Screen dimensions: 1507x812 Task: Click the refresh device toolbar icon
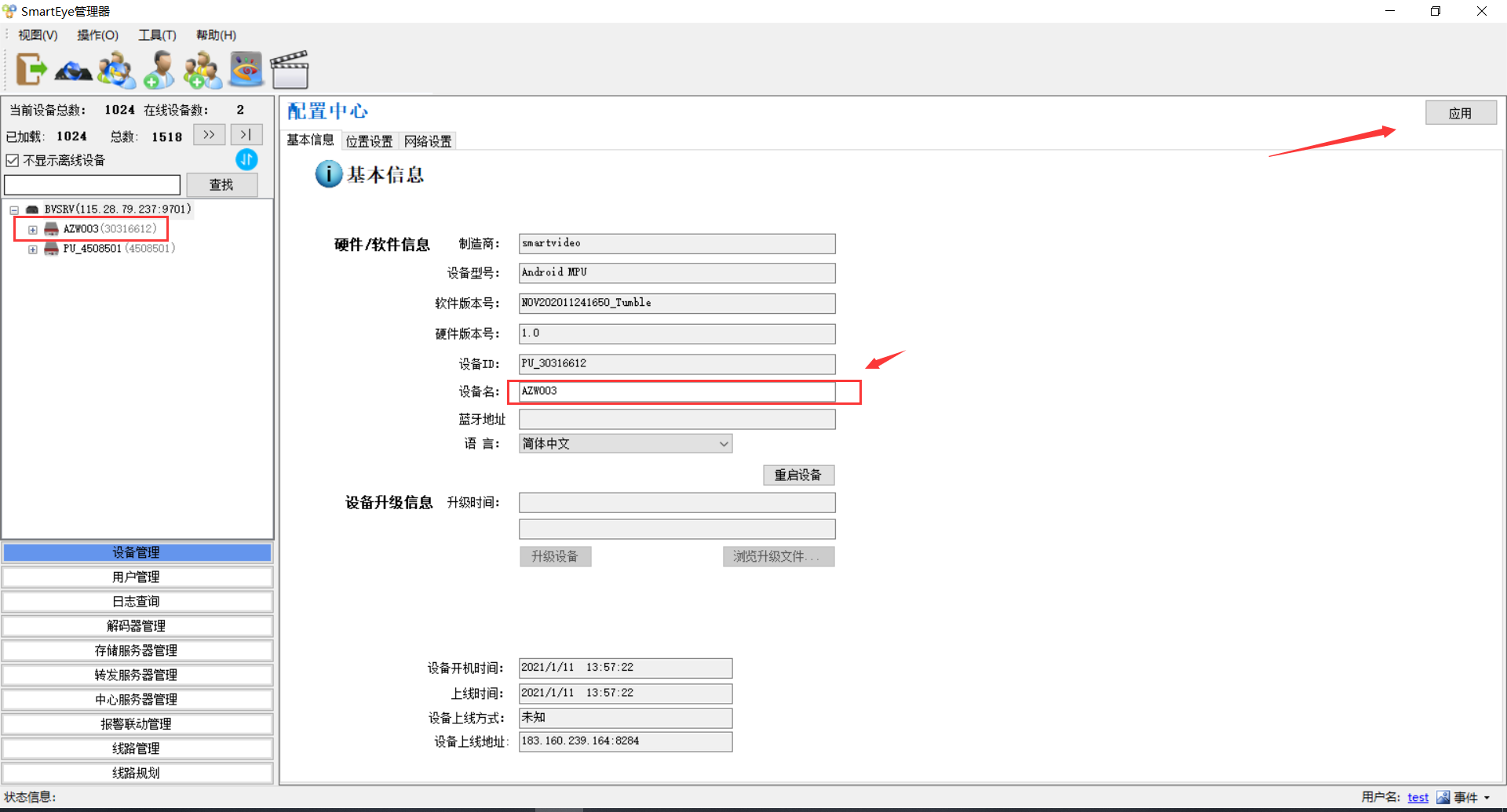[74, 71]
